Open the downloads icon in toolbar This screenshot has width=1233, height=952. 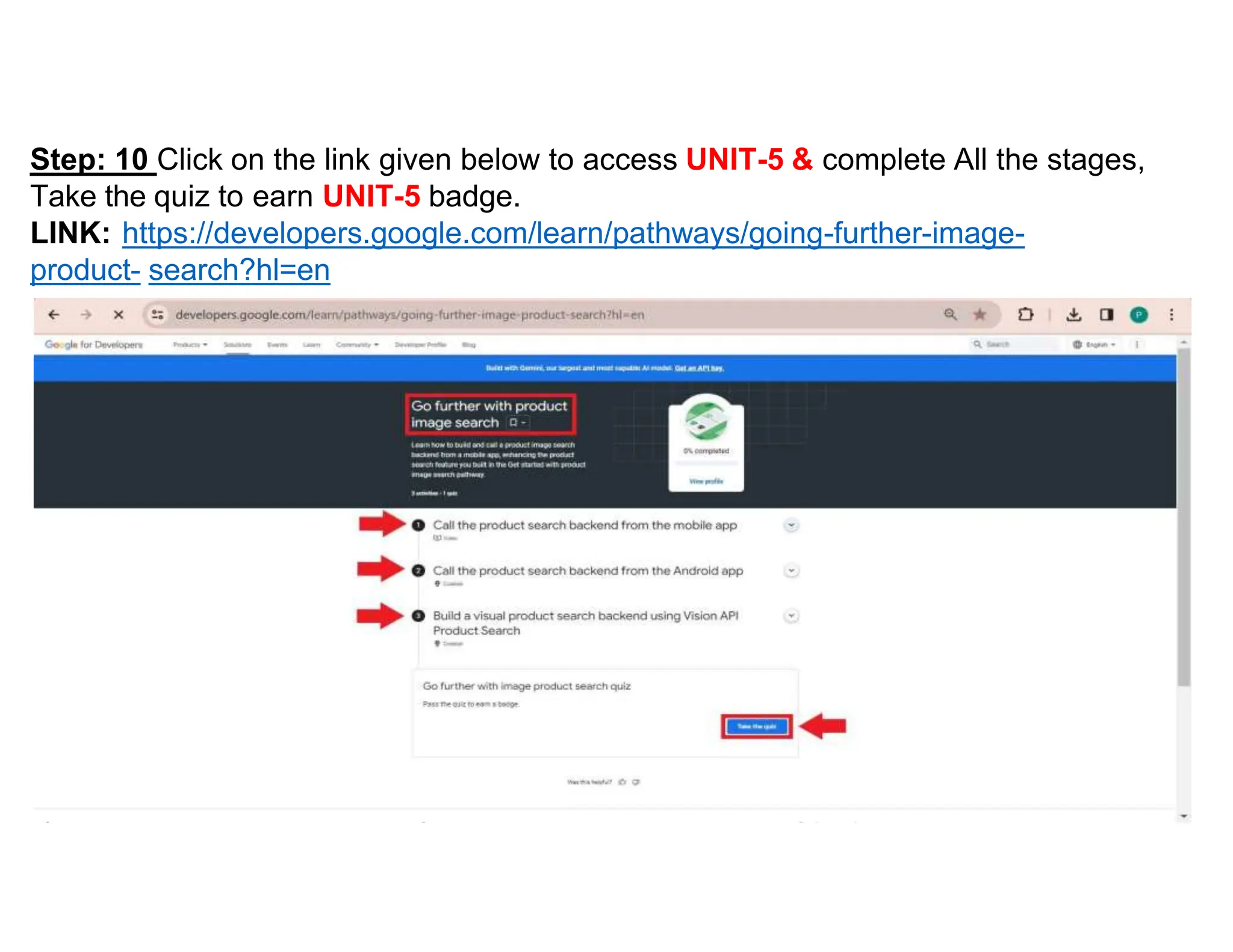1074,315
